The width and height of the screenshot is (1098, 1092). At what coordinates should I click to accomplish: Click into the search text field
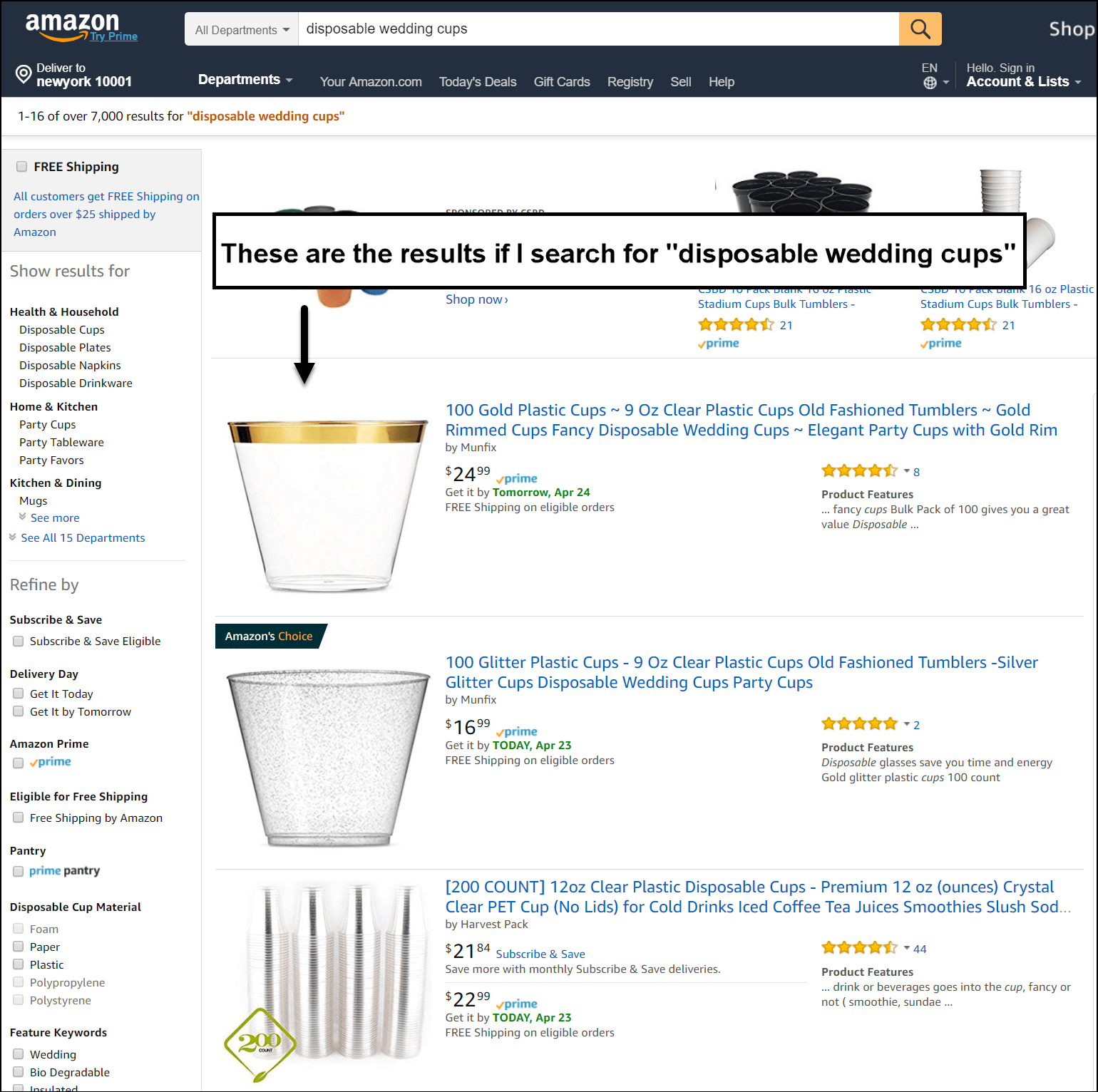[x=599, y=29]
